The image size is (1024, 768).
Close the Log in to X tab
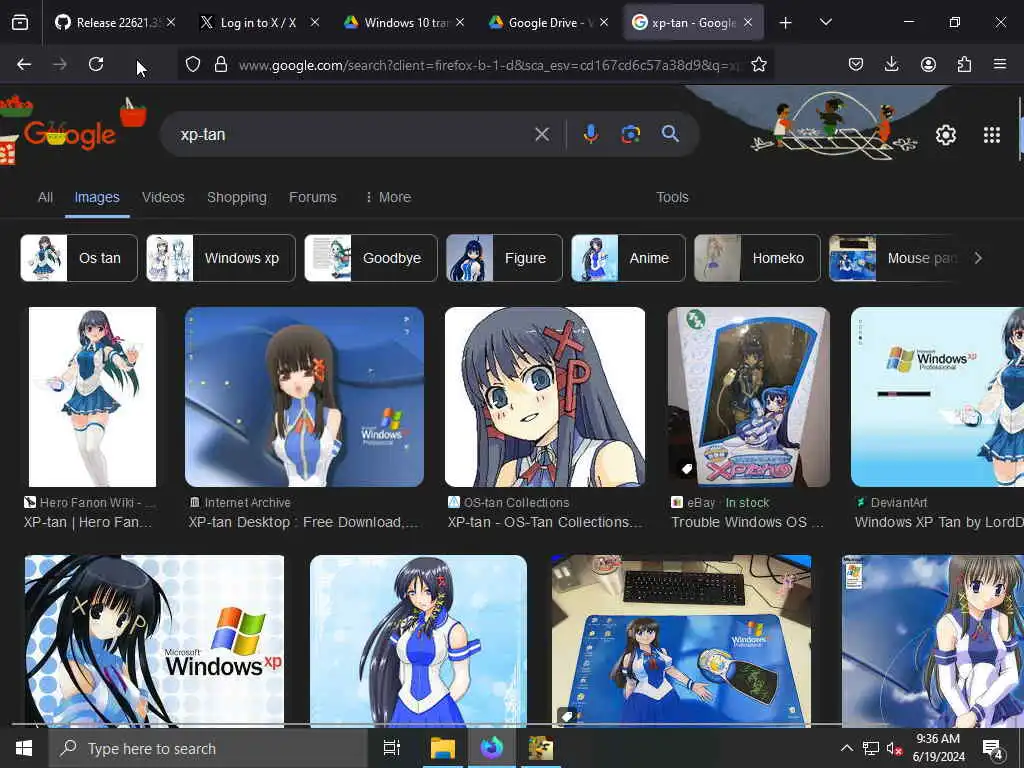point(315,22)
